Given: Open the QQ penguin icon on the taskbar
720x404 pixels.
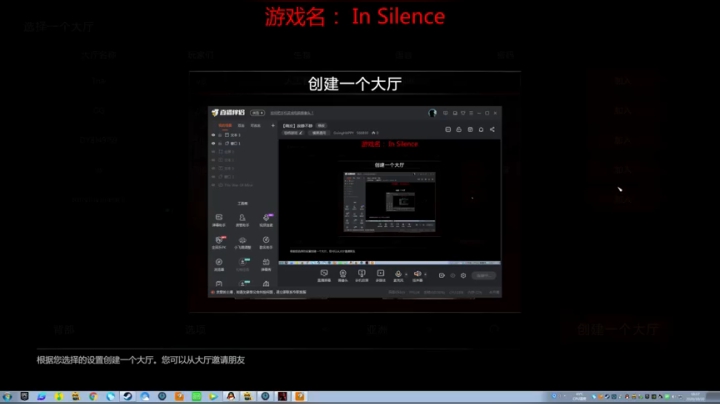Looking at the screenshot, I should 231,396.
